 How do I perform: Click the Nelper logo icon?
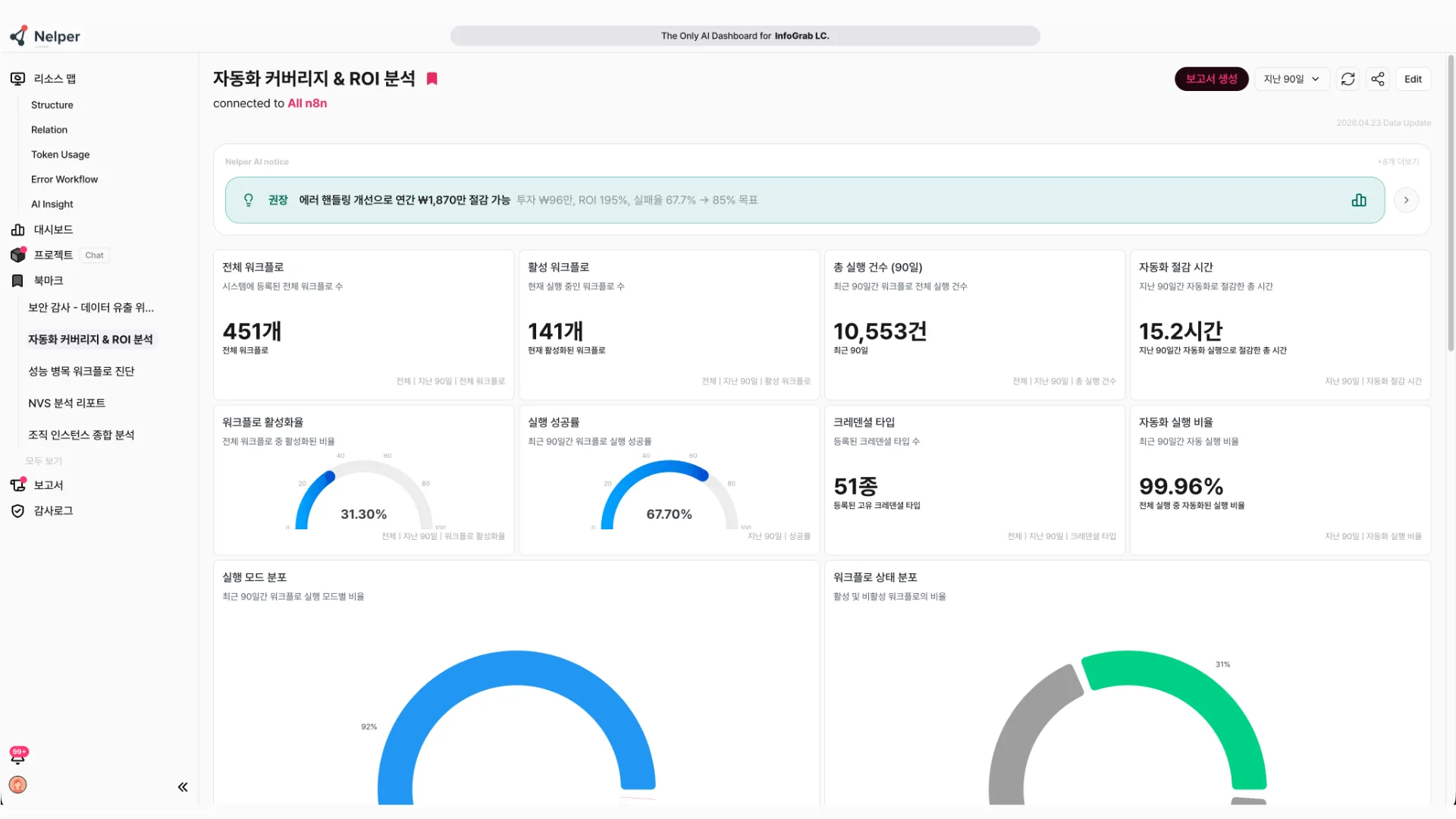coord(18,36)
